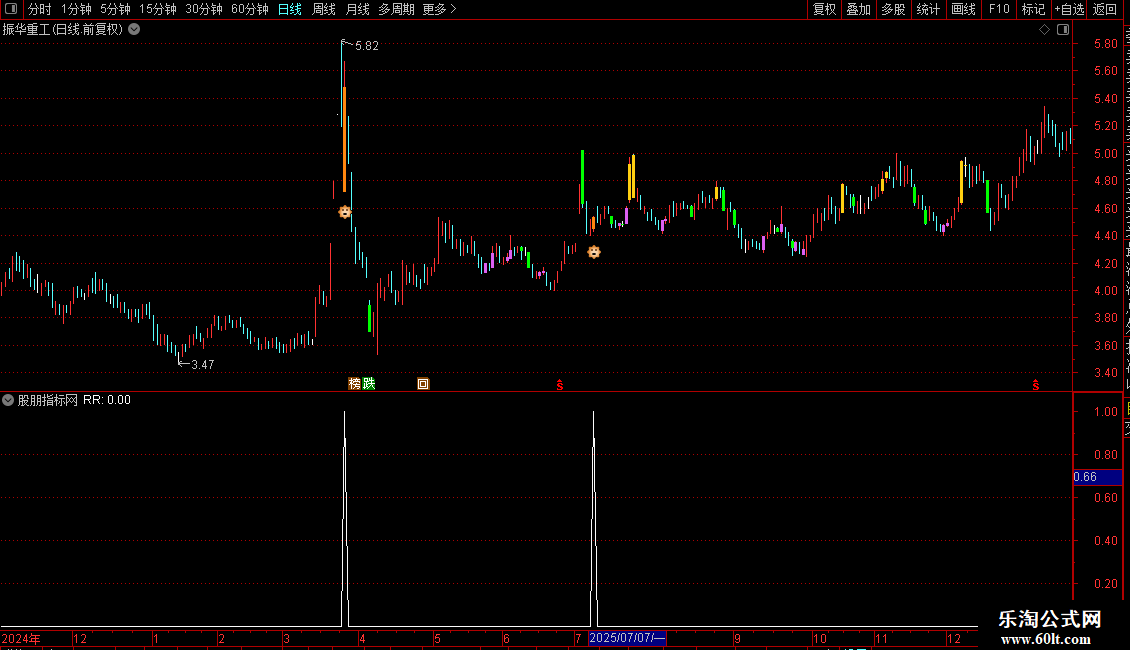
Task: Open F10 company information
Action: pos(999,9)
